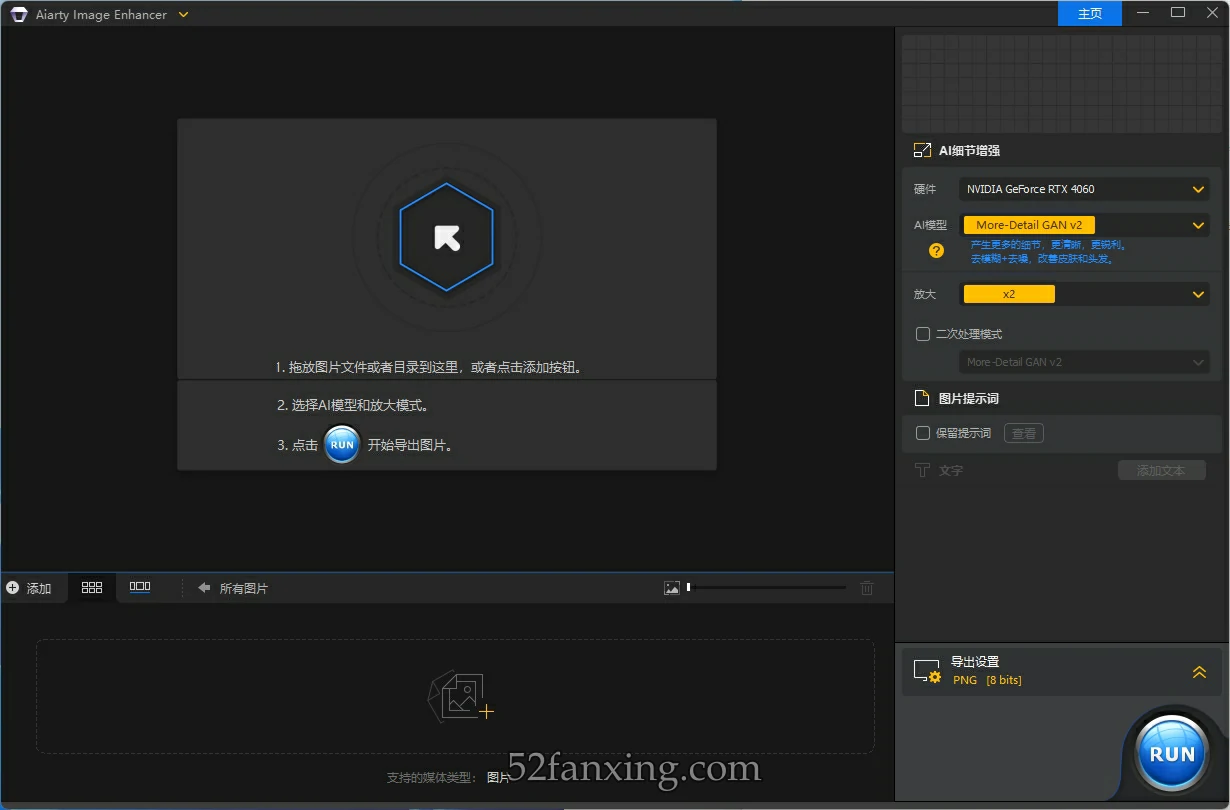
Task: Click the hexagon drop-image arrow icon
Action: pos(446,238)
